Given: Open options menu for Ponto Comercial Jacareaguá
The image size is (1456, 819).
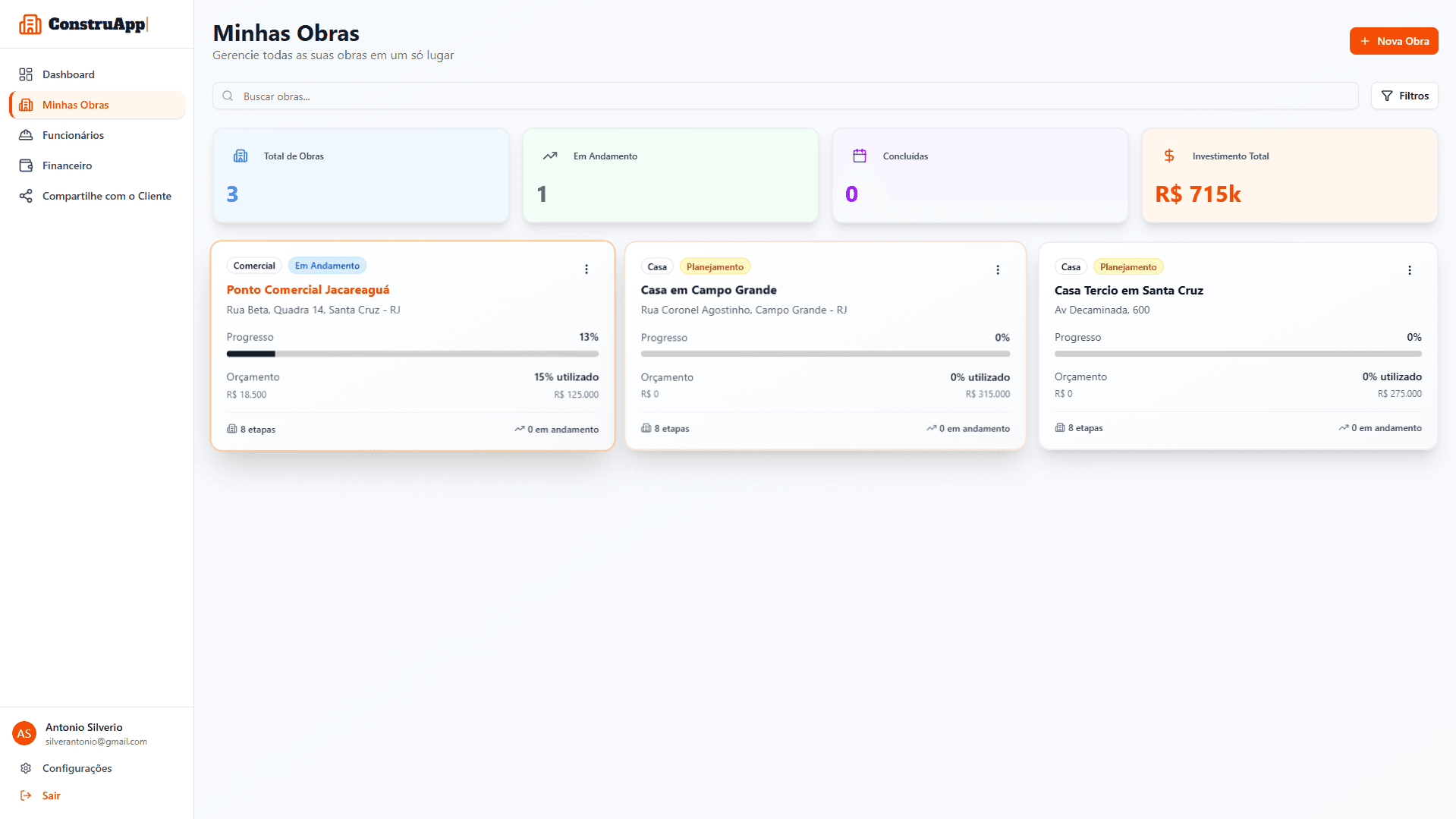Looking at the screenshot, I should click(586, 269).
